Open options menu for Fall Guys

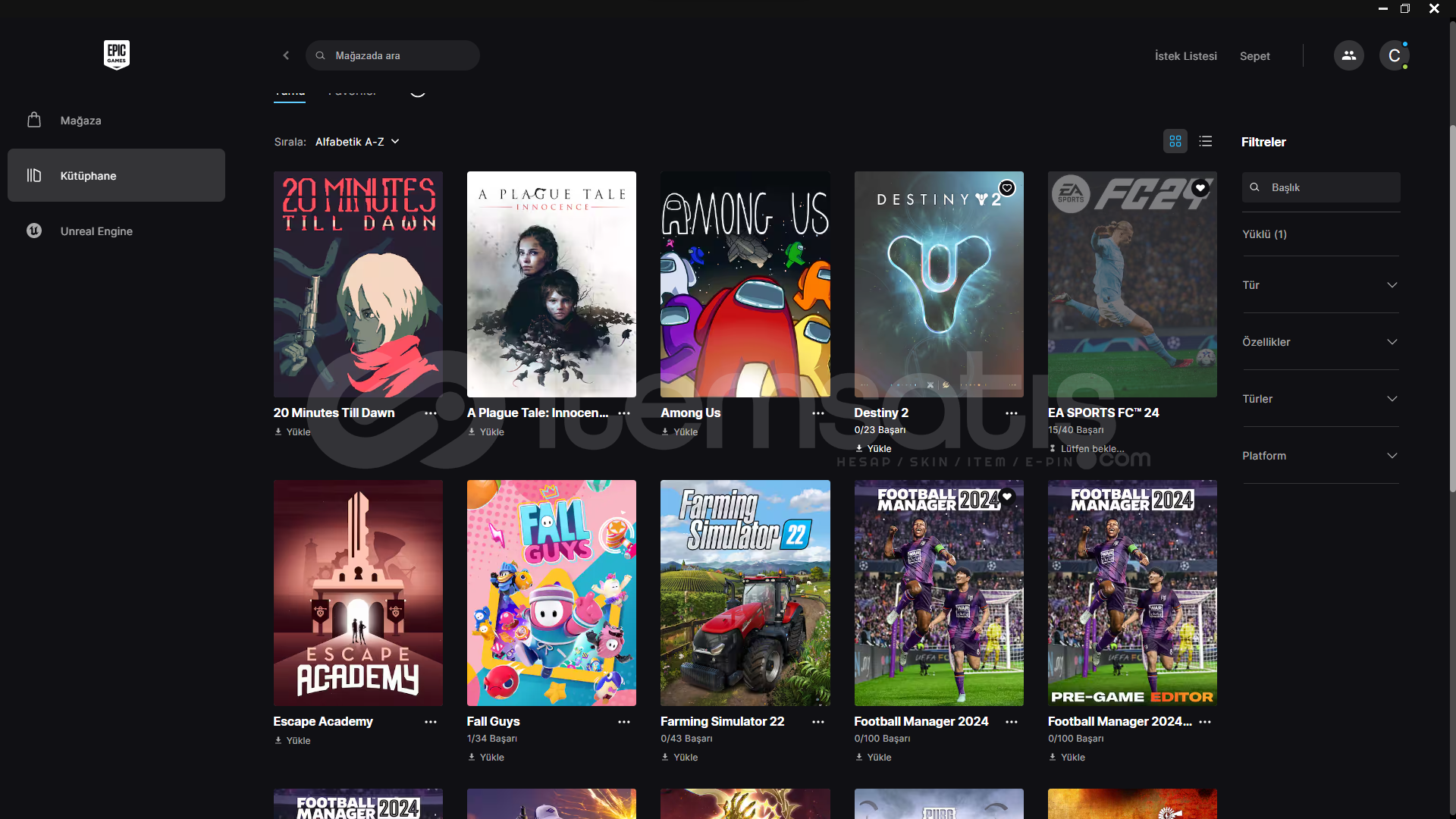(x=624, y=722)
